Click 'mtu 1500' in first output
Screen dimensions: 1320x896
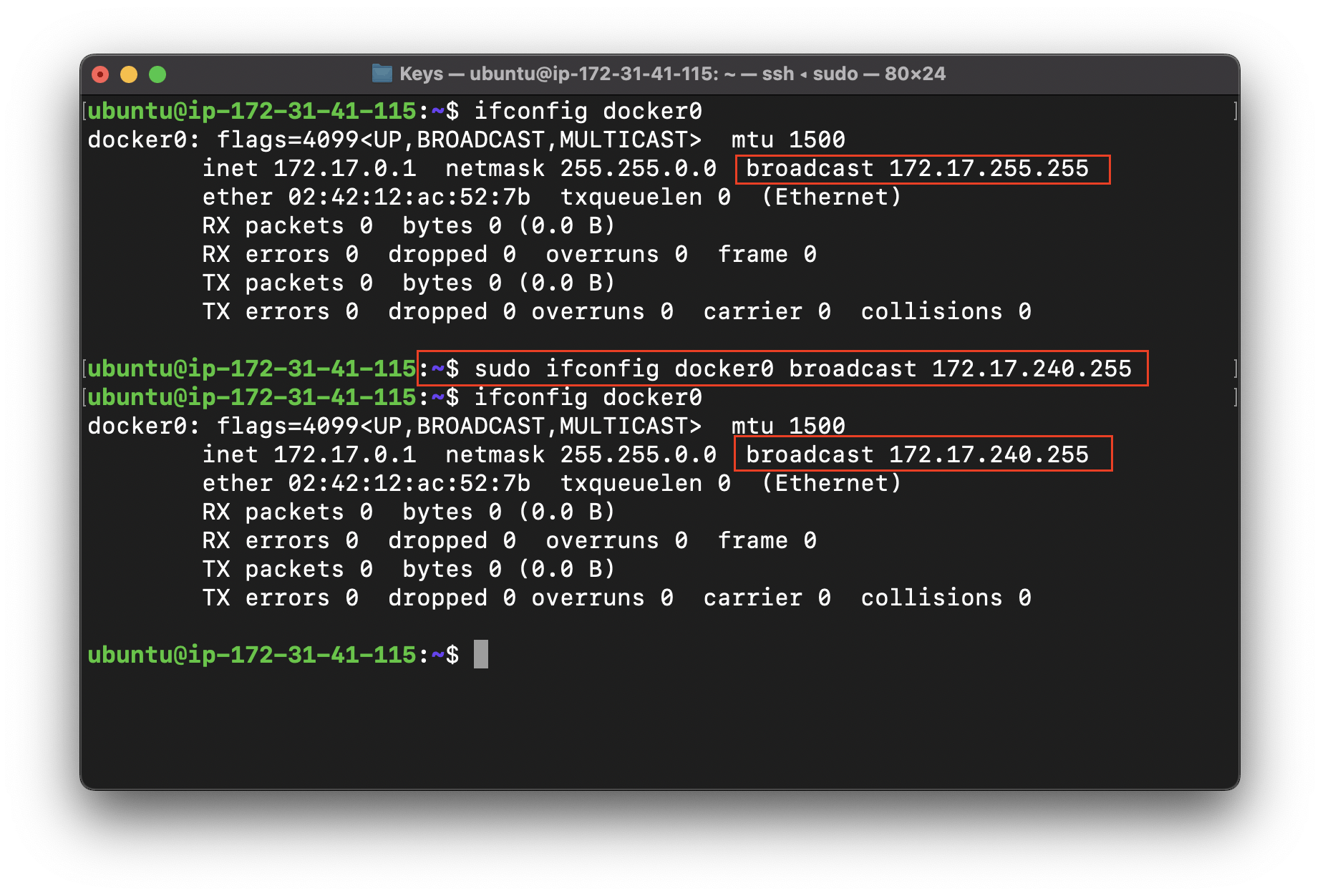coord(788,140)
